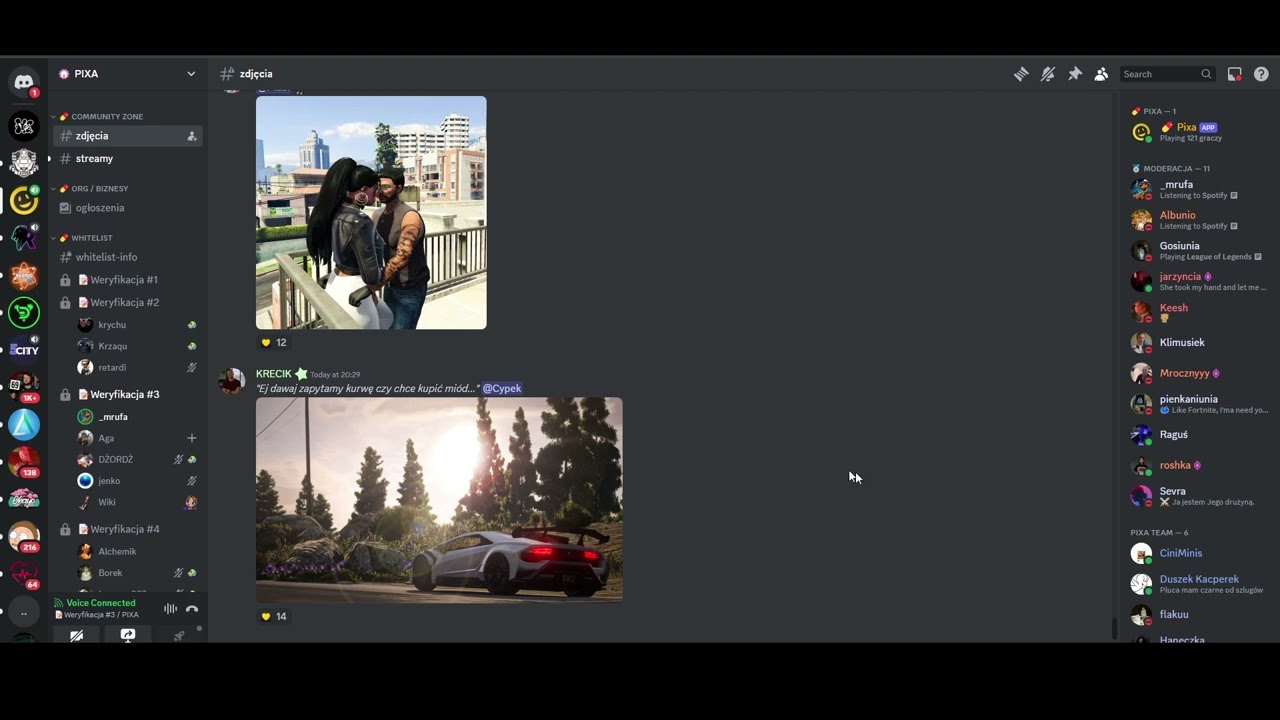The image size is (1280, 720).
Task: Open the server icon with 138 badge
Action: (x=24, y=462)
